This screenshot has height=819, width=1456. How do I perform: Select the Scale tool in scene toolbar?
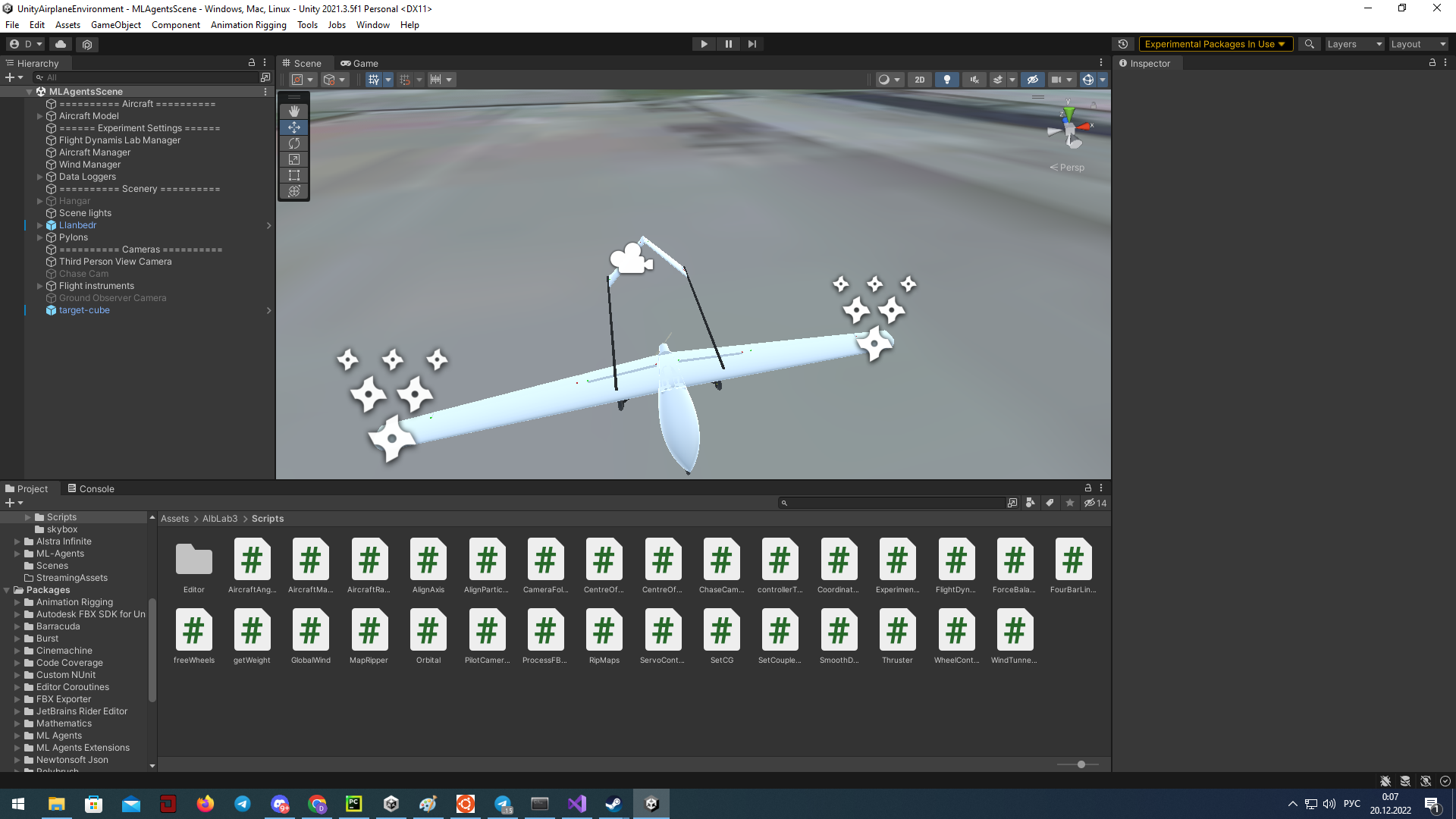294,159
